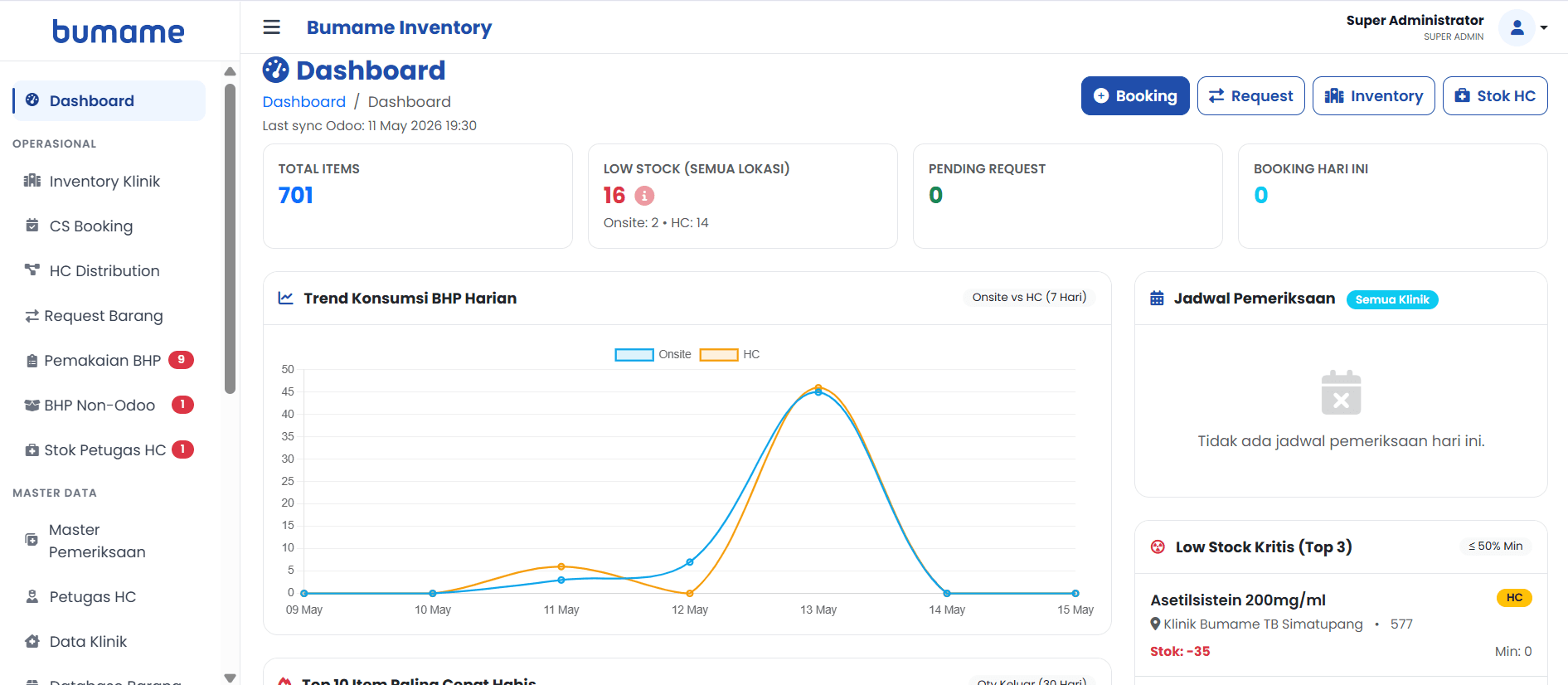Click the Stok Petugas HC medkit icon
Viewport: 1568px width, 685px height.
tap(32, 449)
